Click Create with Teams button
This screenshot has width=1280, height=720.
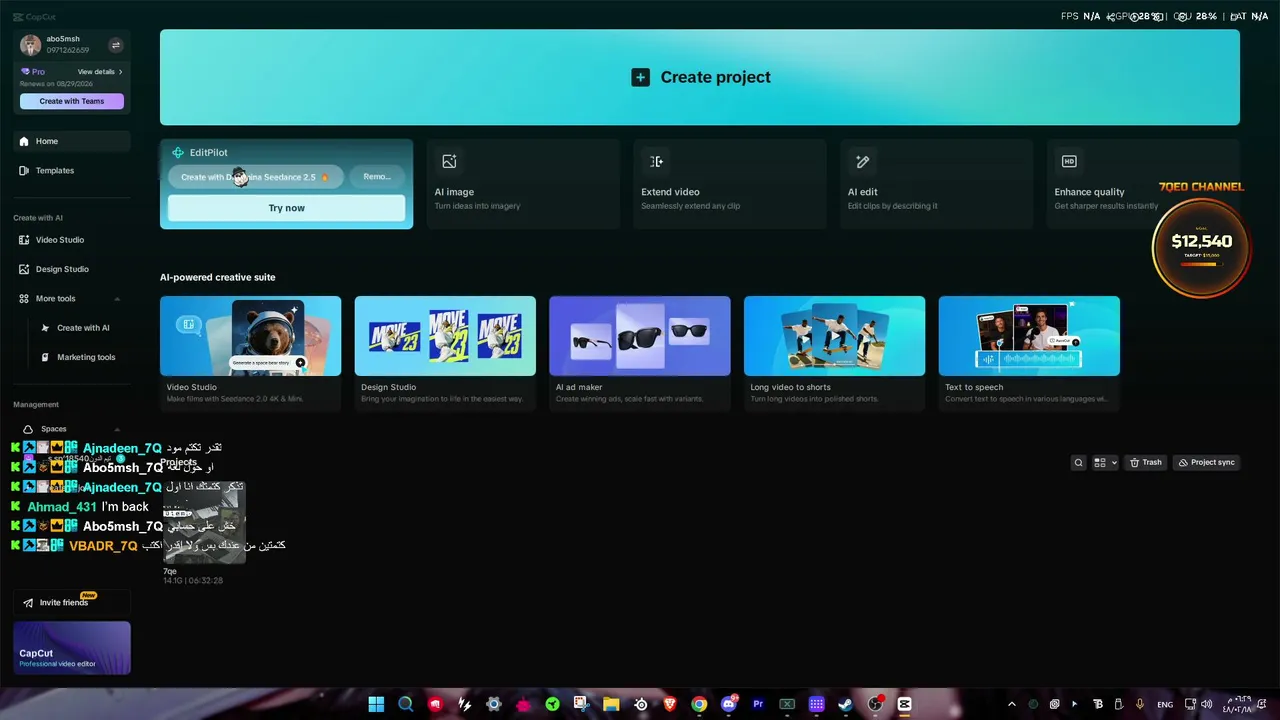click(72, 101)
